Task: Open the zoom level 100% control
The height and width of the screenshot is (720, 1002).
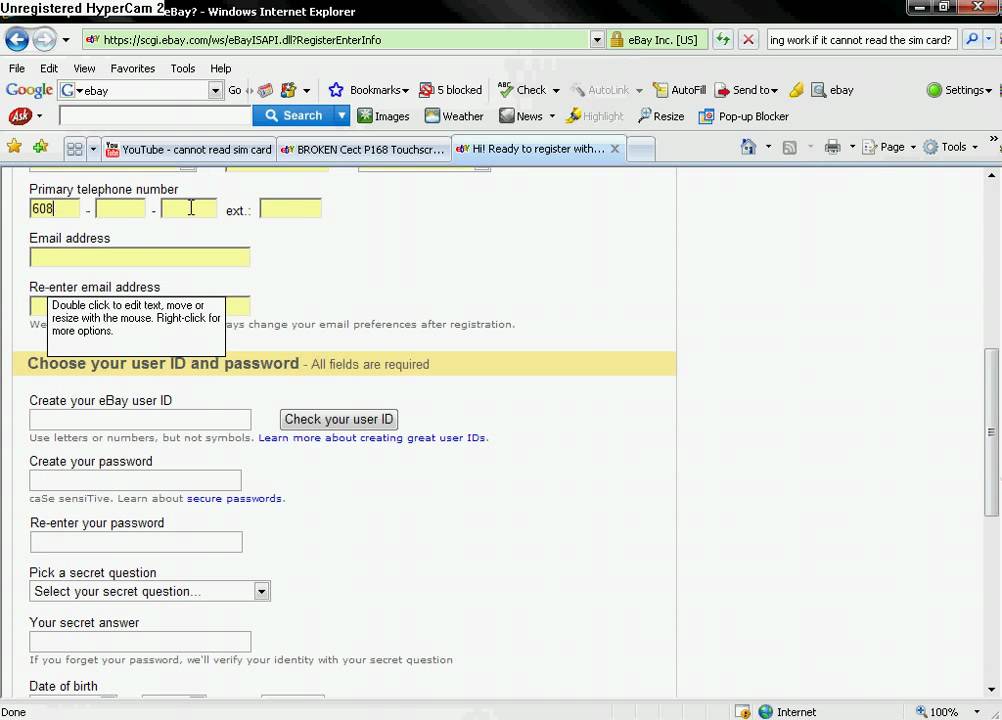Action: pyautogui.click(x=948, y=712)
